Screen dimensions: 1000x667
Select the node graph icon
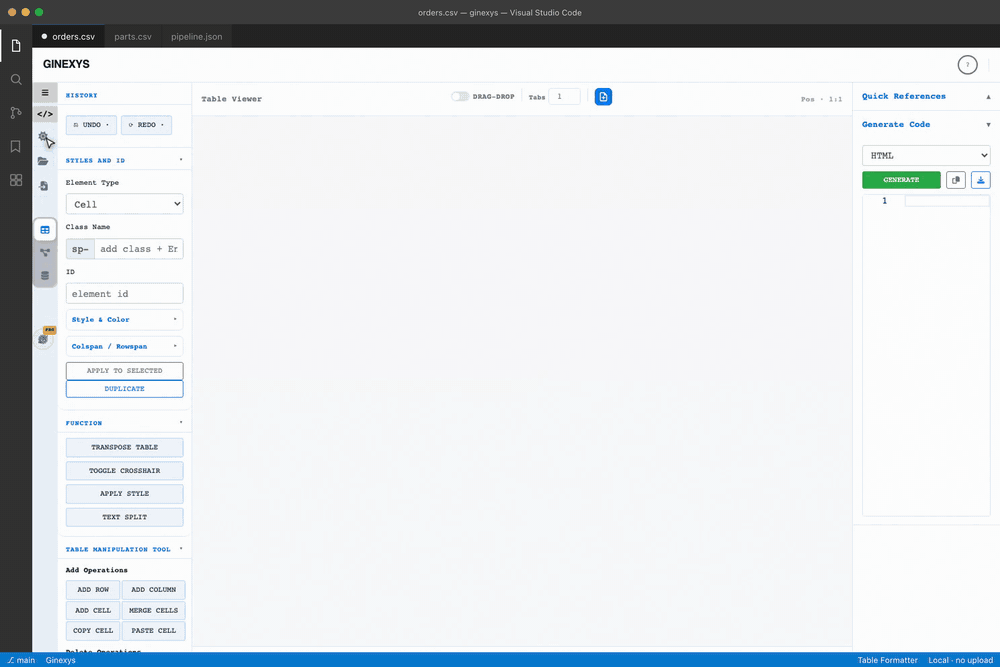pos(45,253)
